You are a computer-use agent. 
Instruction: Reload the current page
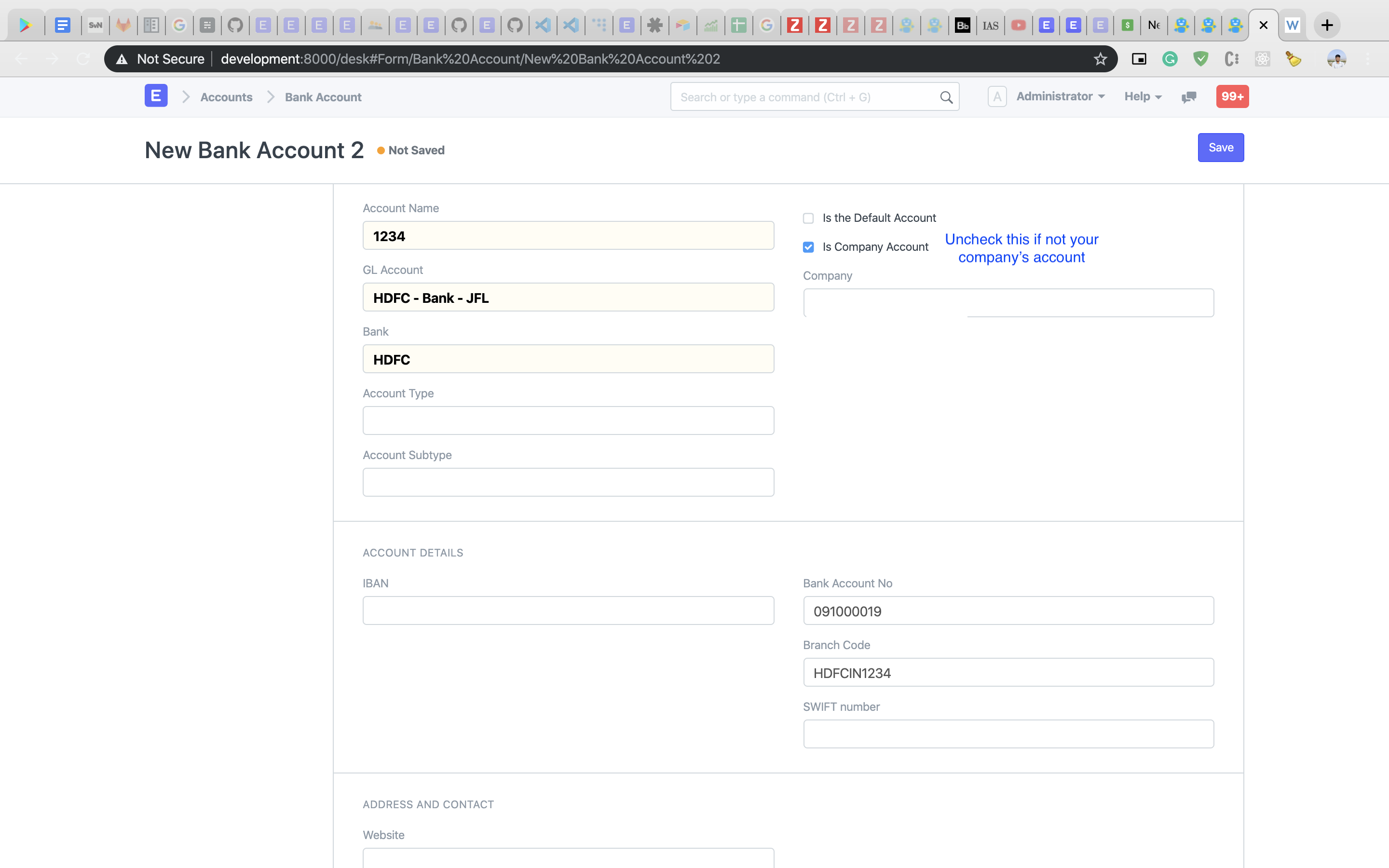[x=83, y=58]
